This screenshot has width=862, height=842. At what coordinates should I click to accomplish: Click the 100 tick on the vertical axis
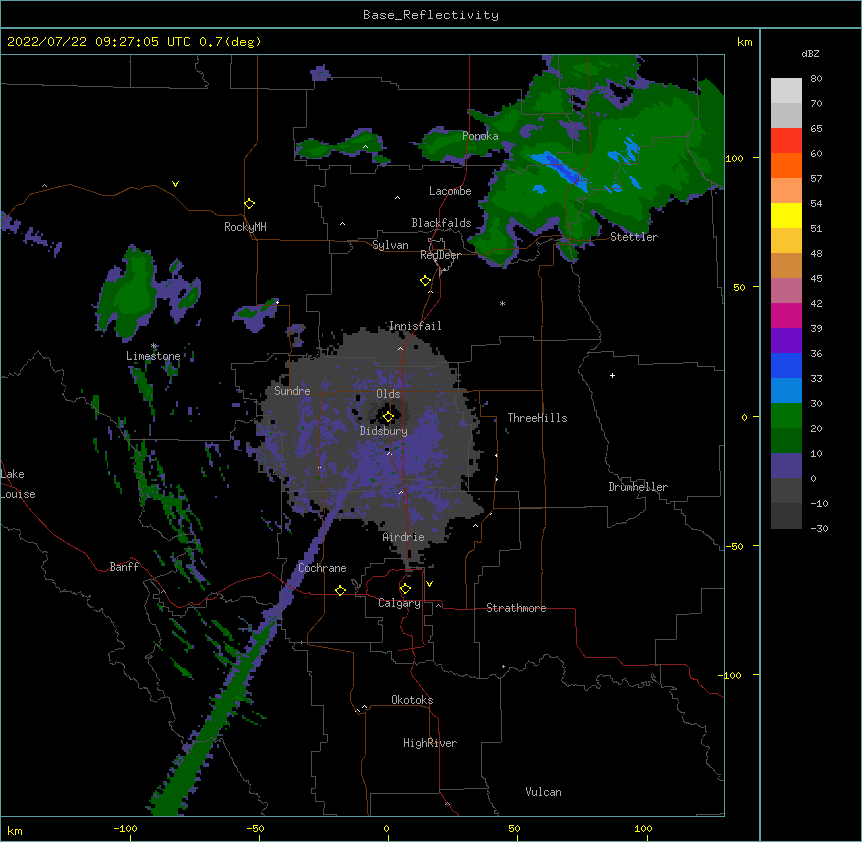(734, 158)
